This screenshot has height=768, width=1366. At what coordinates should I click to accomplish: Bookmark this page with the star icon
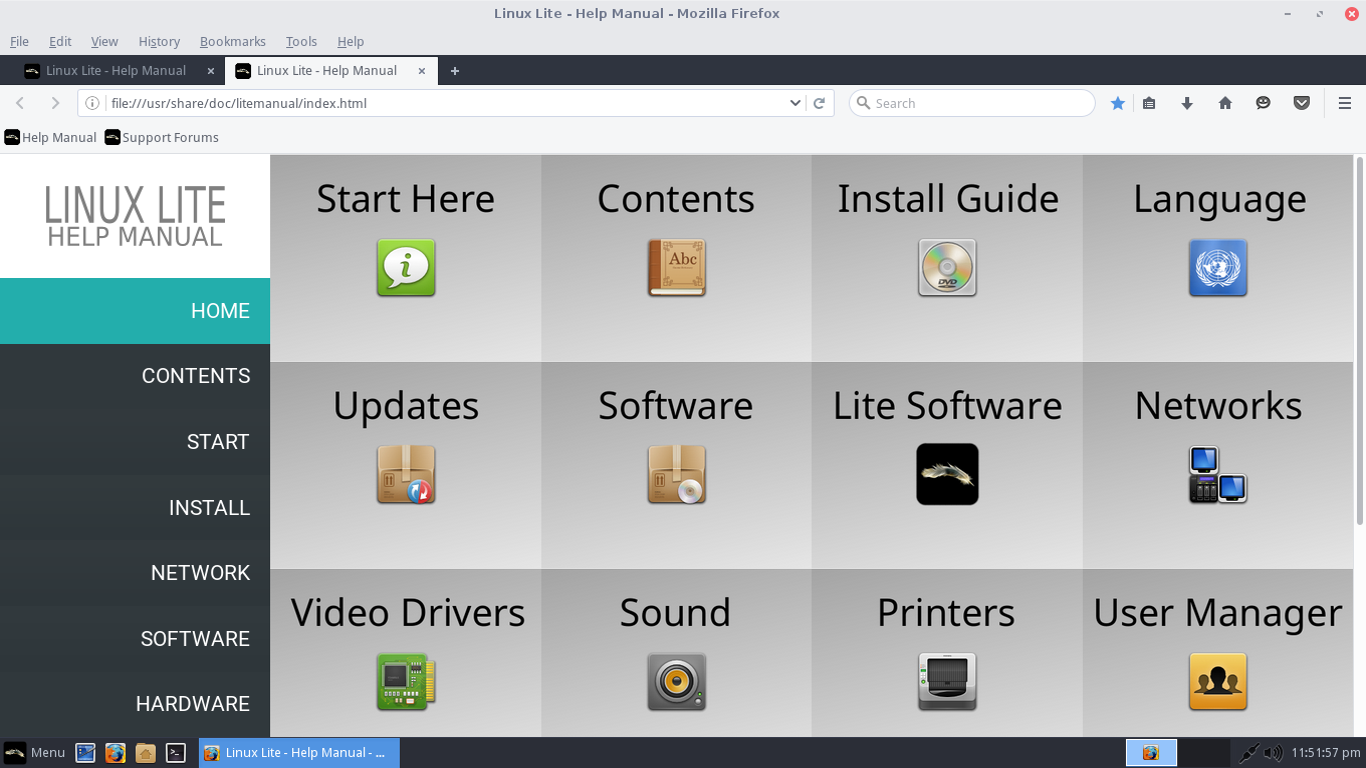tap(1118, 103)
